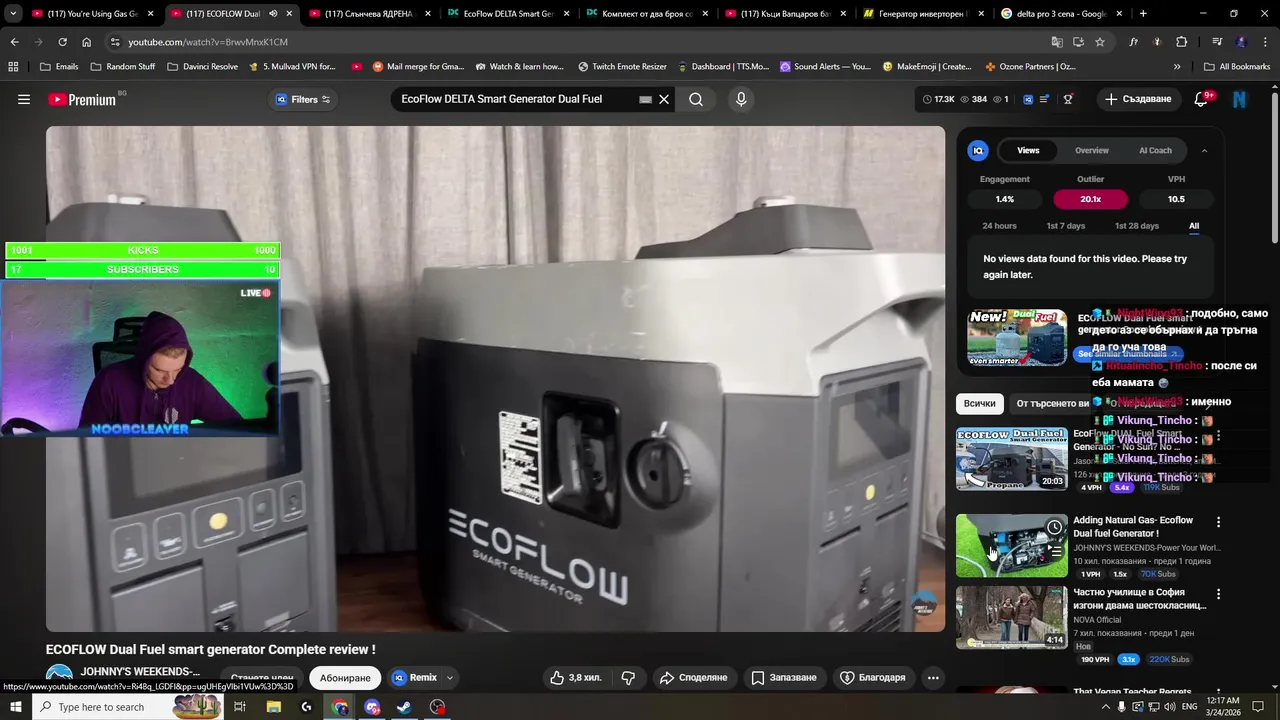Switch to the AI Coach tab
The width and height of the screenshot is (1280, 720).
[x=1155, y=150]
